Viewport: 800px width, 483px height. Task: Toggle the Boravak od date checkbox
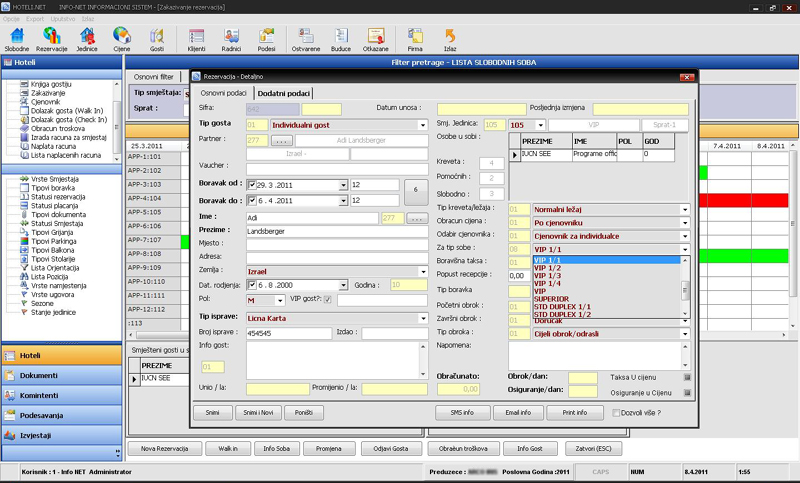click(x=252, y=185)
